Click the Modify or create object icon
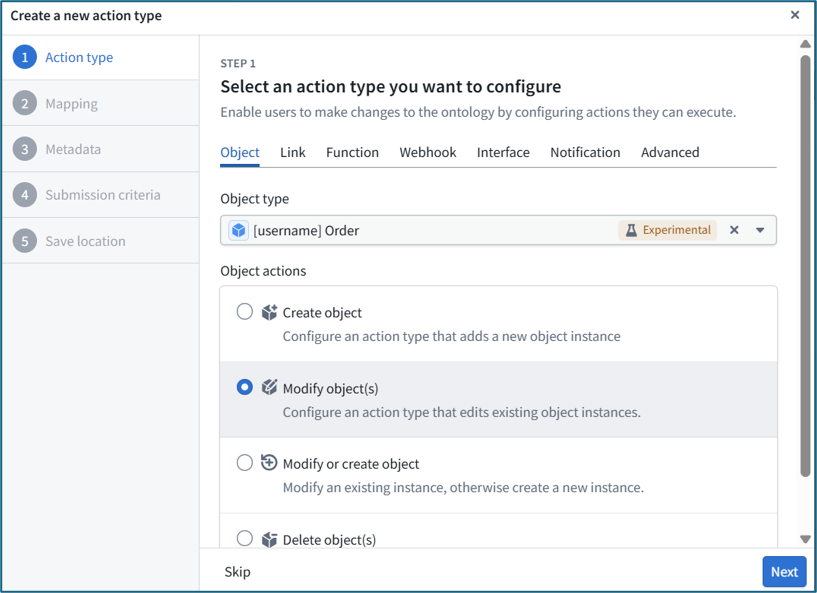Screen dimensions: 817x593 pos(269,463)
